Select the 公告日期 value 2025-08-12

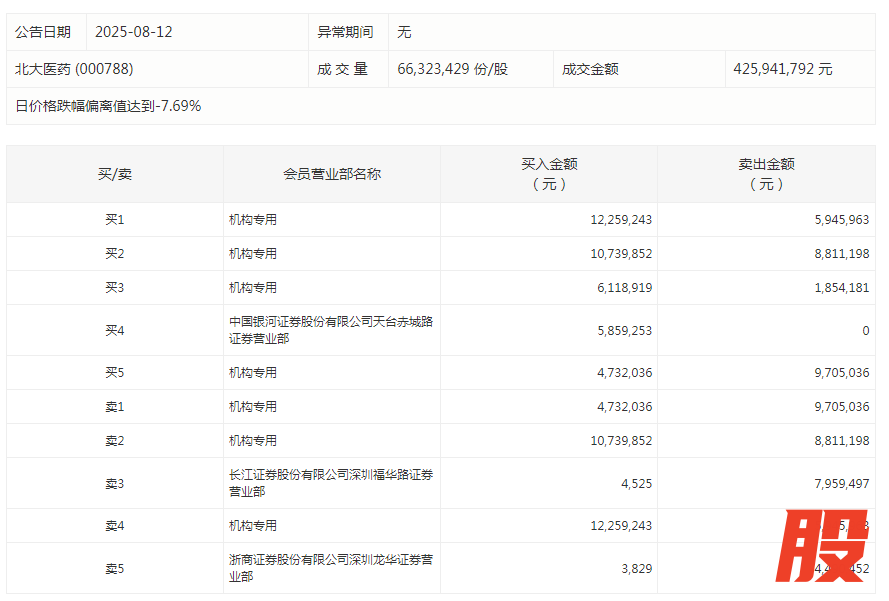point(134,32)
